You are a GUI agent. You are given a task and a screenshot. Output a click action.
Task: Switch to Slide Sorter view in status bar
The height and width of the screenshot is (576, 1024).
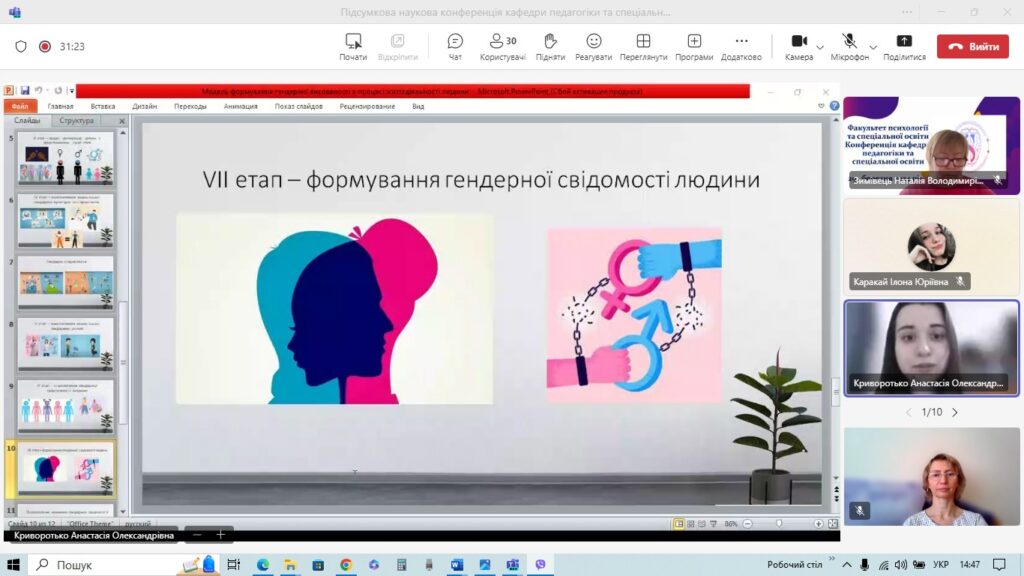(690, 524)
